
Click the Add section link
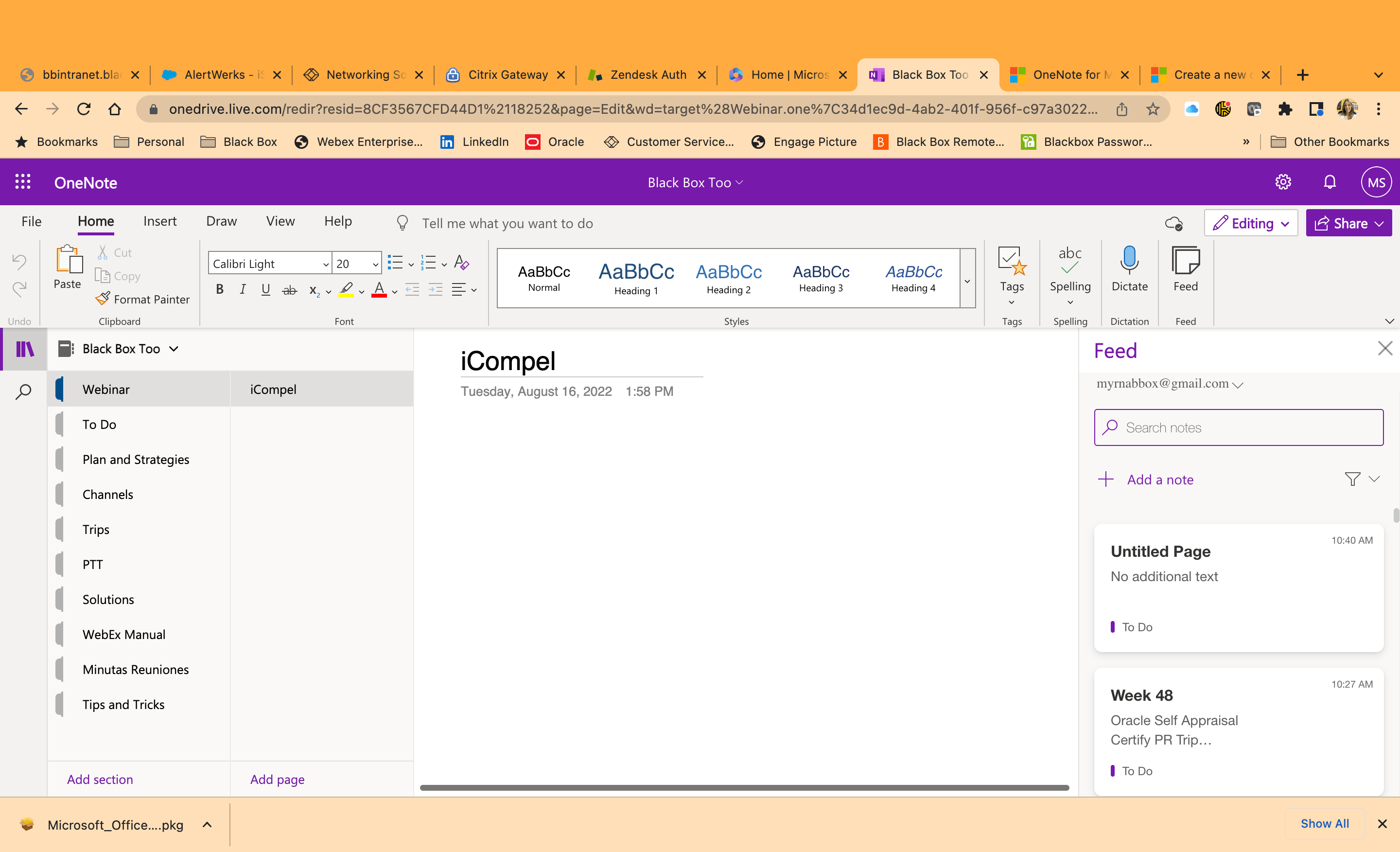(x=100, y=779)
